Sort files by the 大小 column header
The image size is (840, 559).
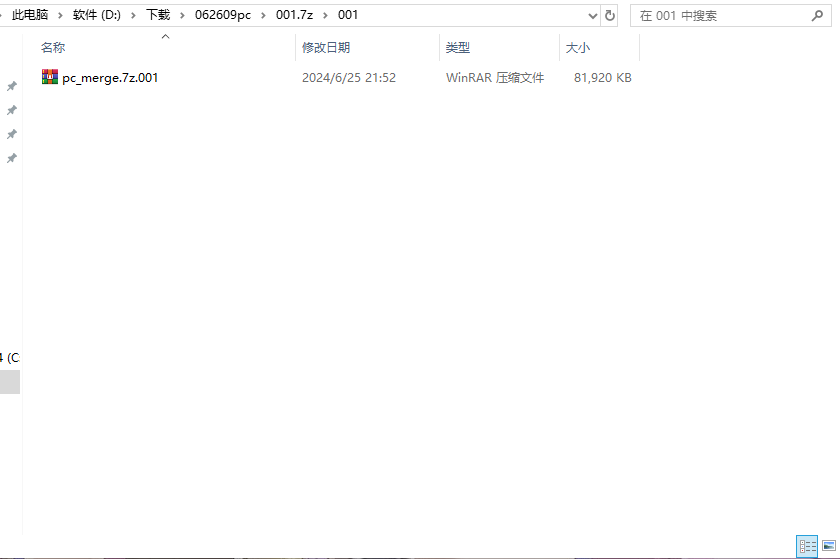click(578, 47)
